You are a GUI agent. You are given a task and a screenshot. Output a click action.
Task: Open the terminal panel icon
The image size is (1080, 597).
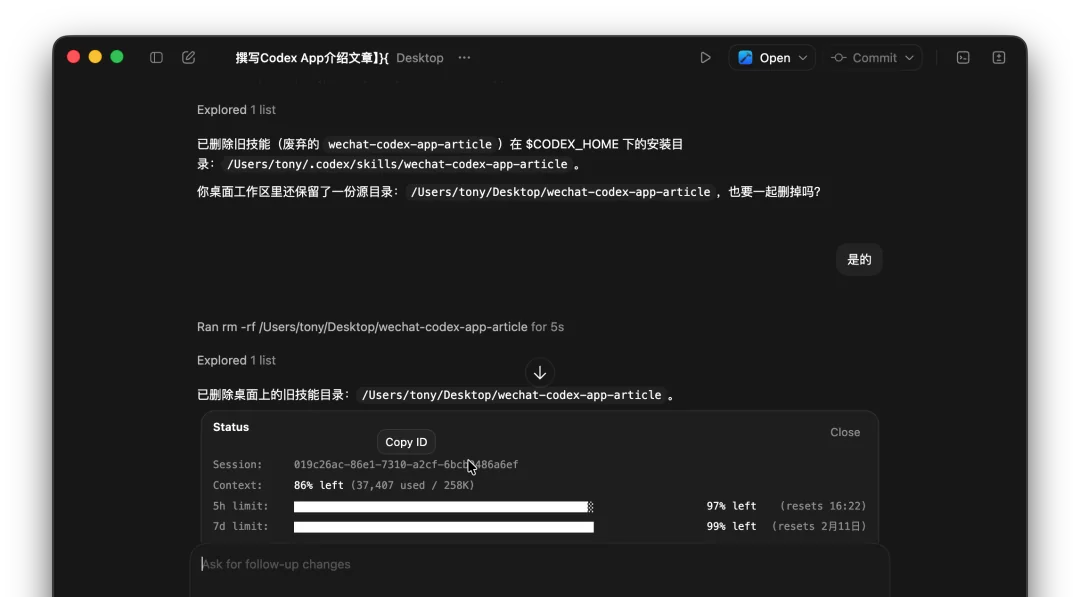(x=962, y=57)
